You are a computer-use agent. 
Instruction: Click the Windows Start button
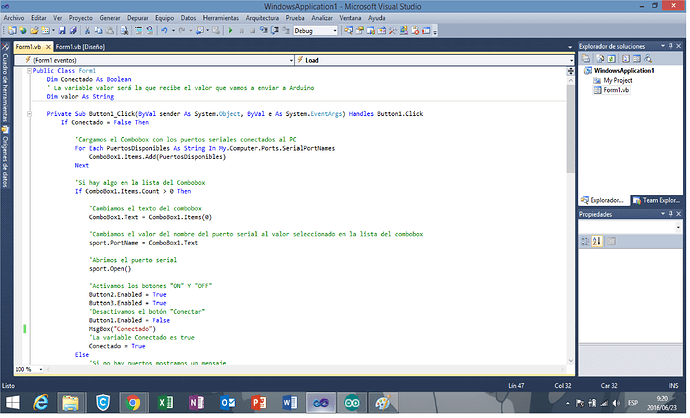[13, 405]
